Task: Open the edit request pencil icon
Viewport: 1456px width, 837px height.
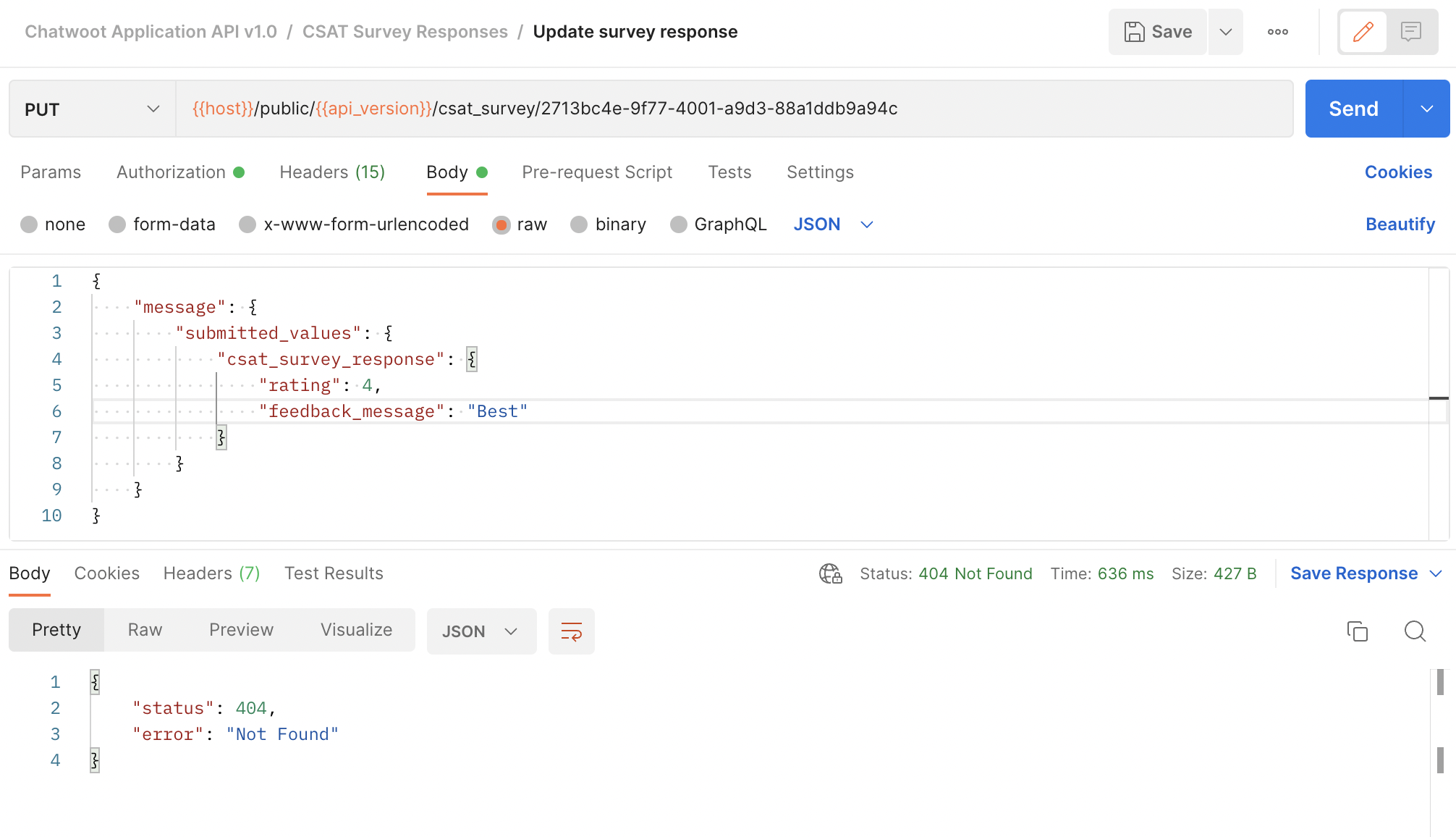Action: (x=1363, y=32)
